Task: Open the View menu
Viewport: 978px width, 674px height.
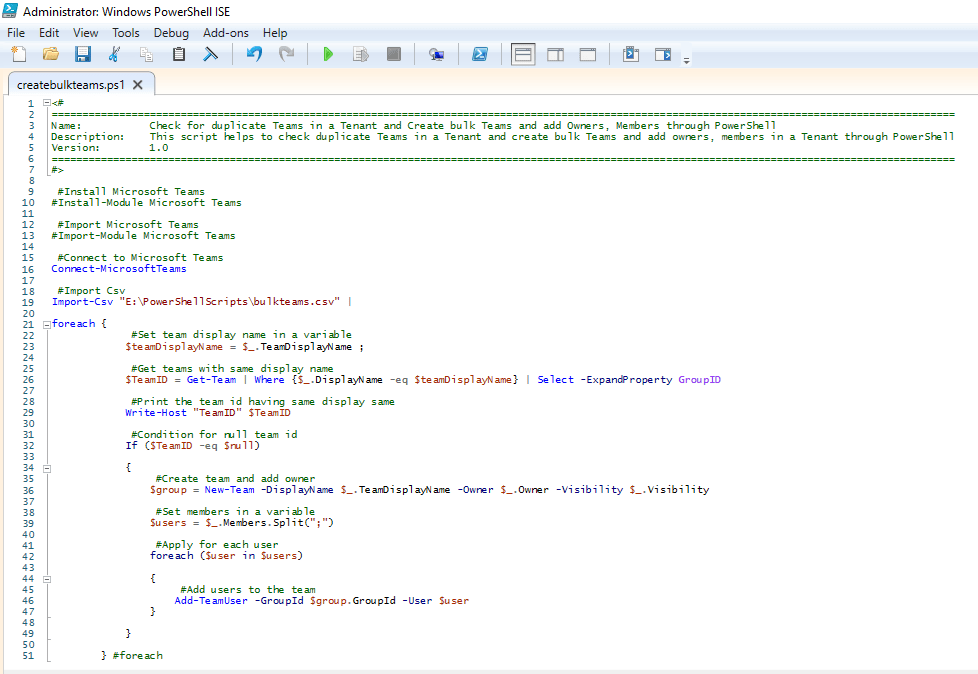Action: [85, 33]
